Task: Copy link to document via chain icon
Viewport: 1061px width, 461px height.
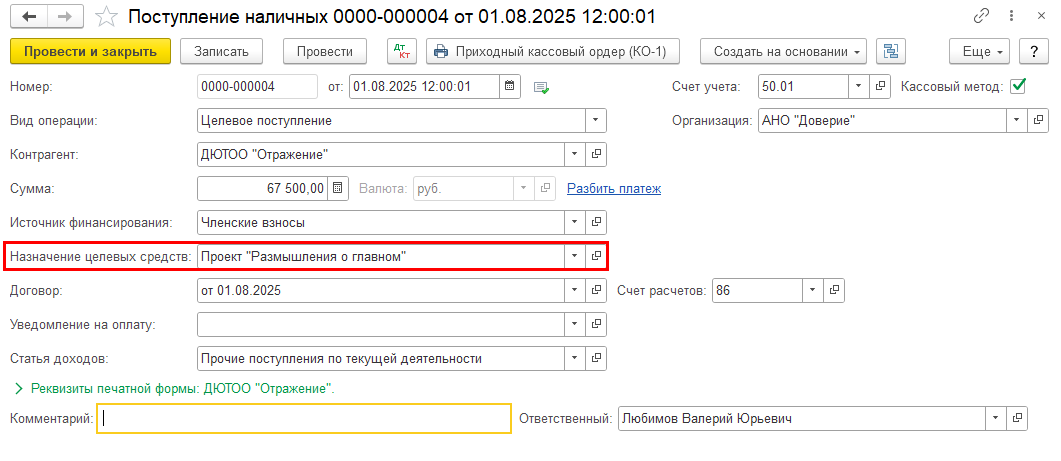Action: [981, 17]
